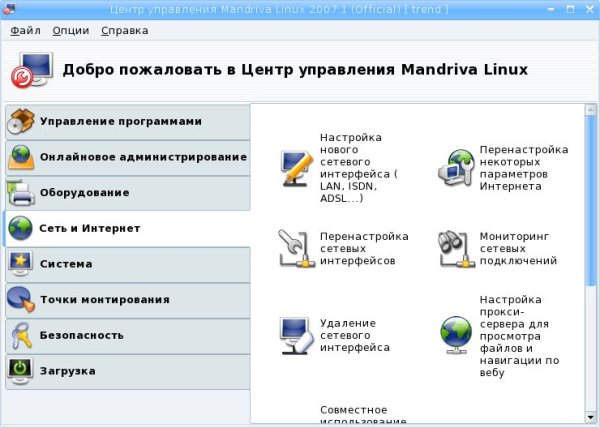Click the globe-on-tray online administration icon

[x=21, y=157]
